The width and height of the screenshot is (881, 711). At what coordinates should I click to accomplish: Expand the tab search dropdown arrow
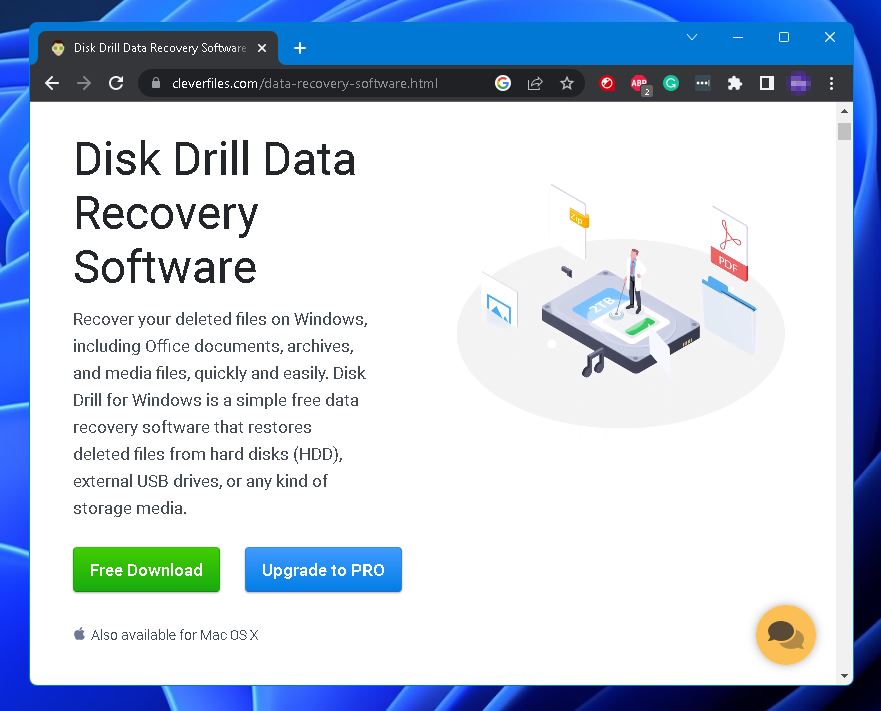692,37
